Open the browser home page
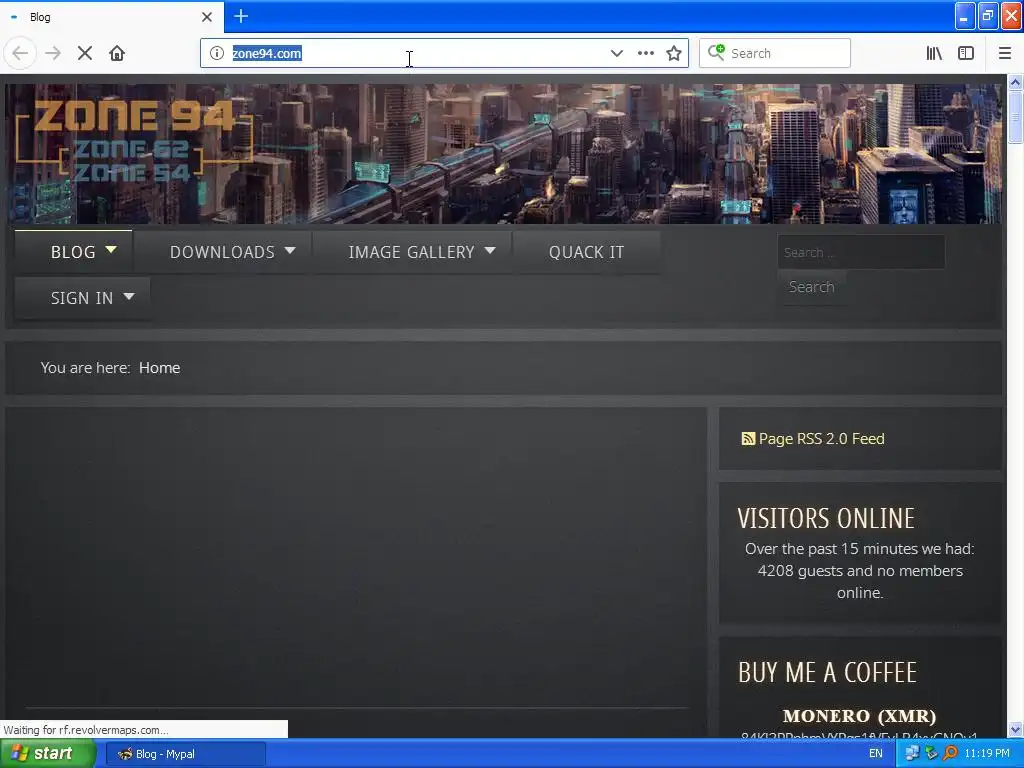 pos(117,53)
